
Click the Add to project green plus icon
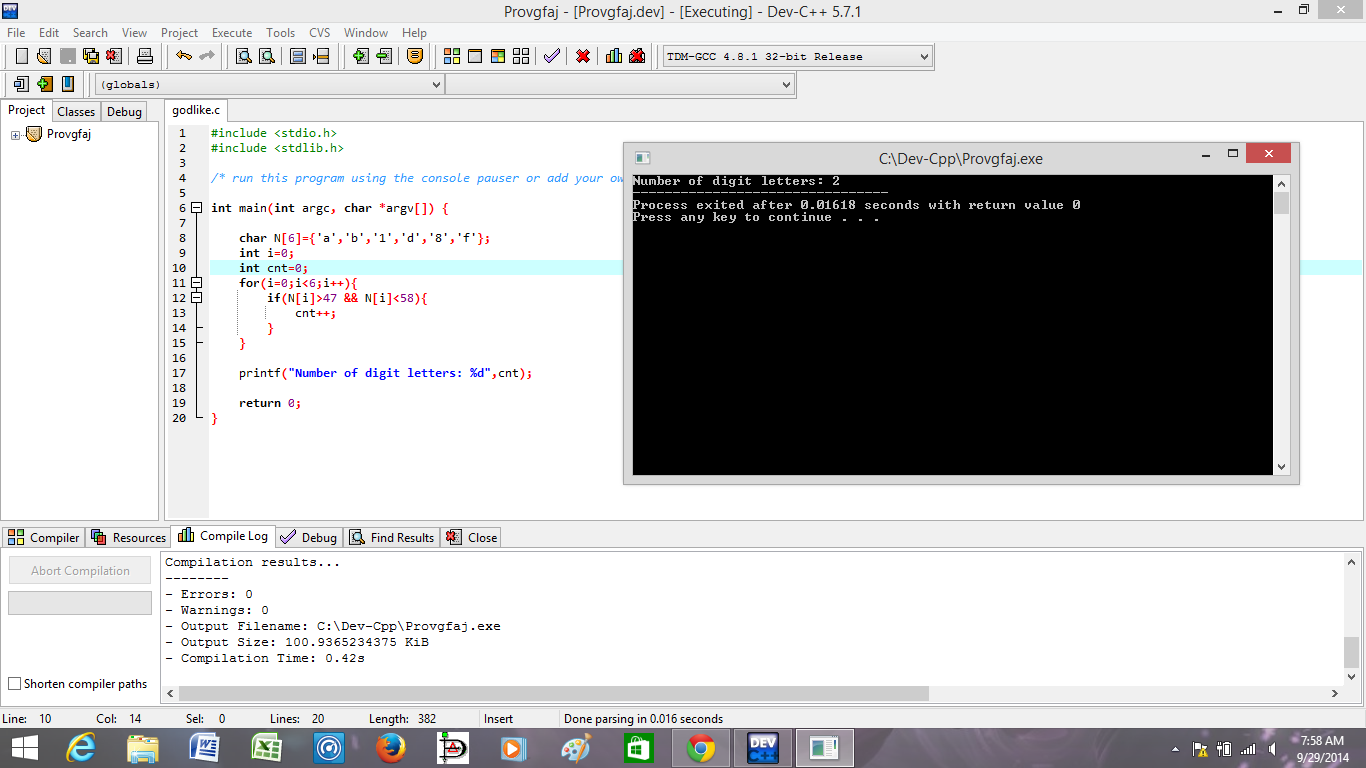pos(361,56)
